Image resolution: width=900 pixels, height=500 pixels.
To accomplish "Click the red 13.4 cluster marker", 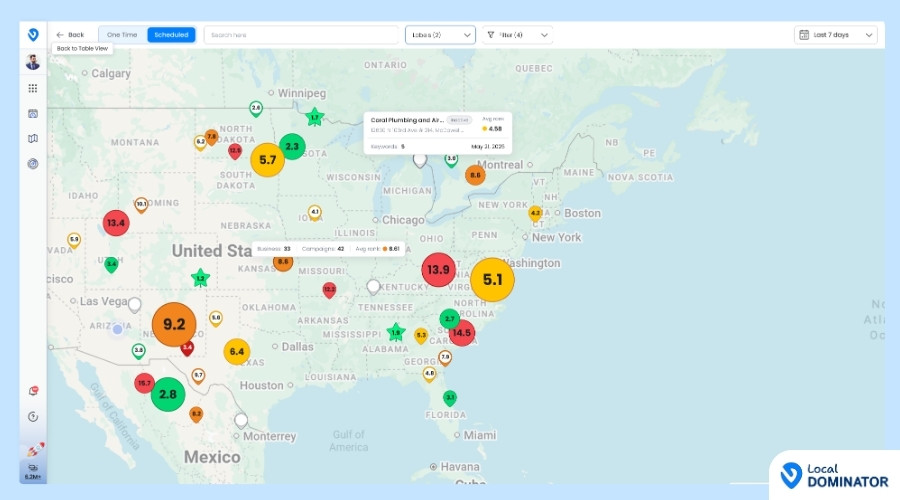I will tap(116, 223).
